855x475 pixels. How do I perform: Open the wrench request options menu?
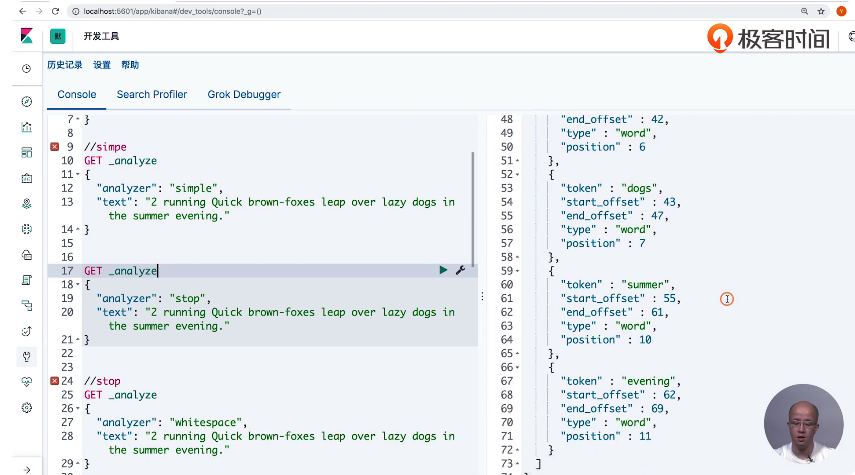click(460, 270)
